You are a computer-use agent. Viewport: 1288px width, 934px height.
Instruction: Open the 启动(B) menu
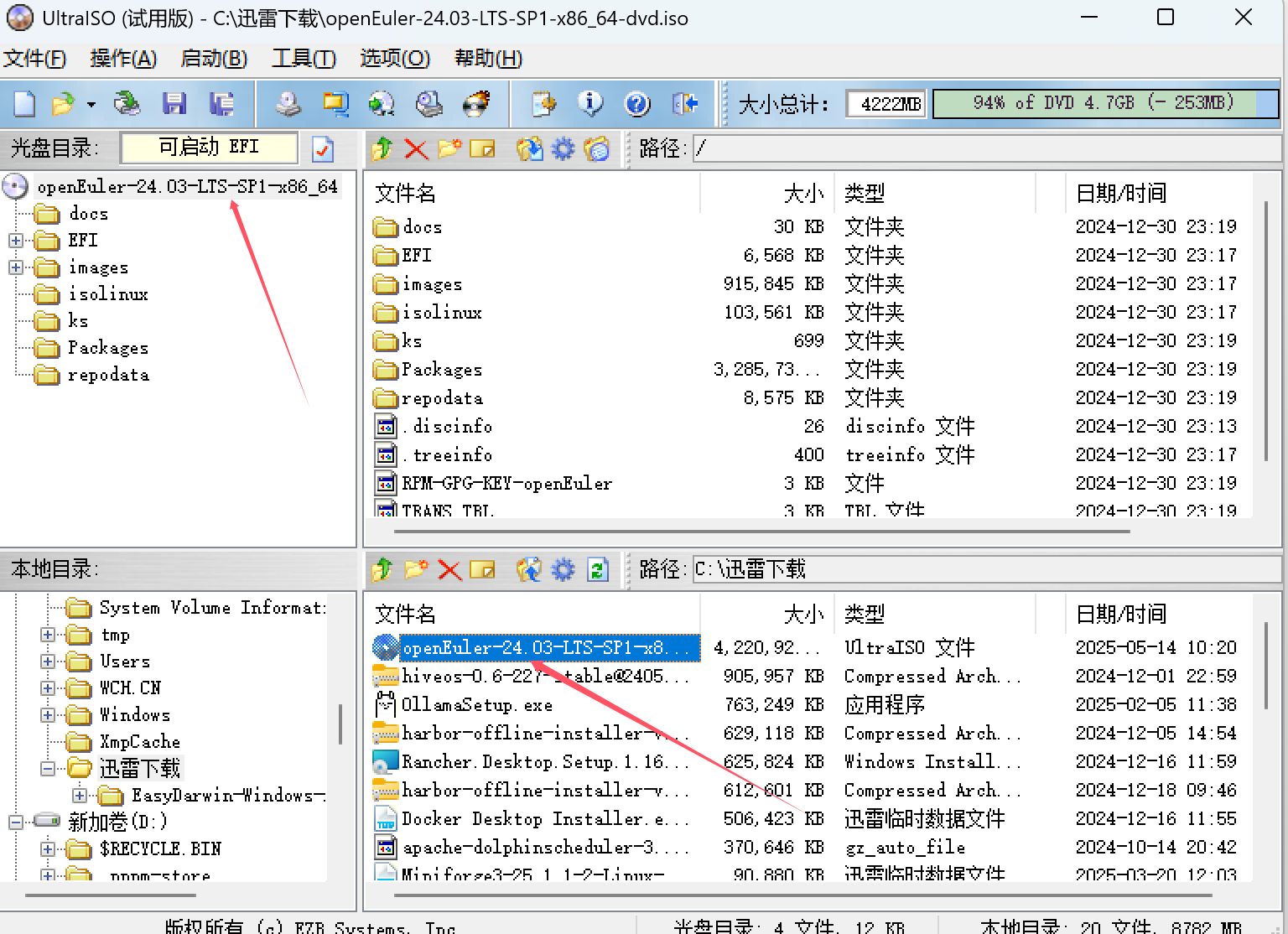214,58
